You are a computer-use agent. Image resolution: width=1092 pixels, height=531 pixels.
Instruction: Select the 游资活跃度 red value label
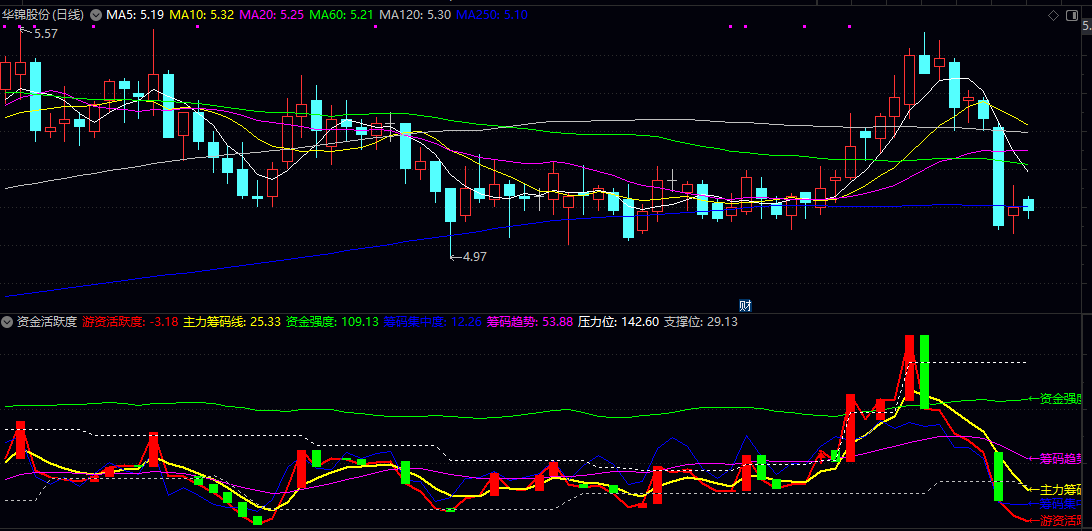point(130,322)
